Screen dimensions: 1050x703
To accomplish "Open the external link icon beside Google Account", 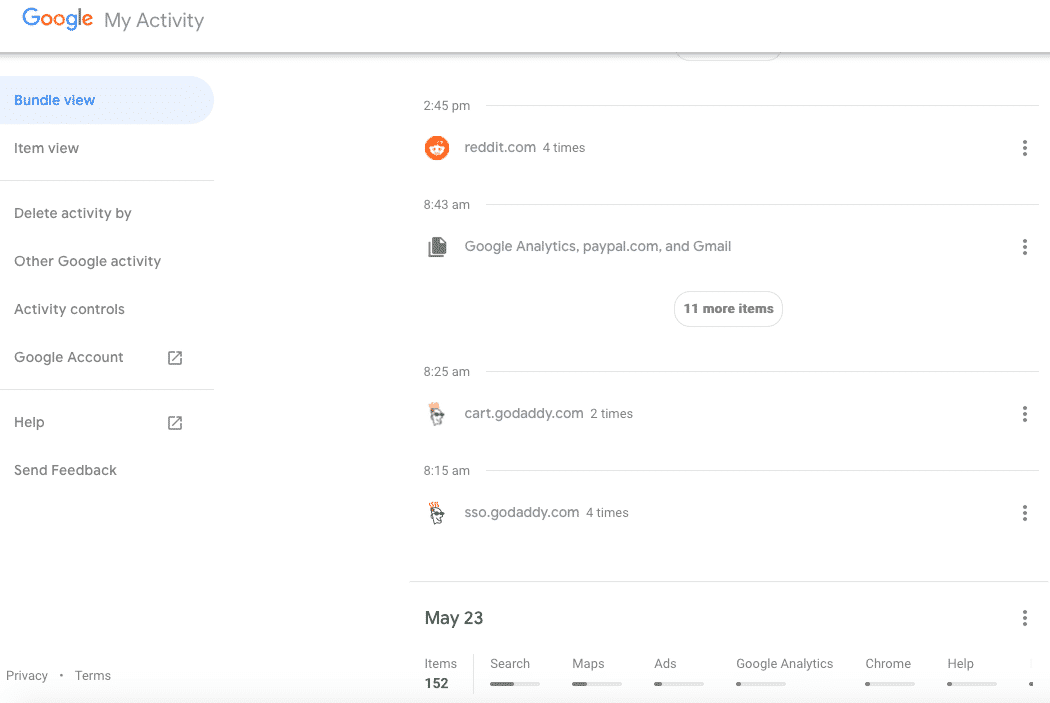I will [175, 358].
